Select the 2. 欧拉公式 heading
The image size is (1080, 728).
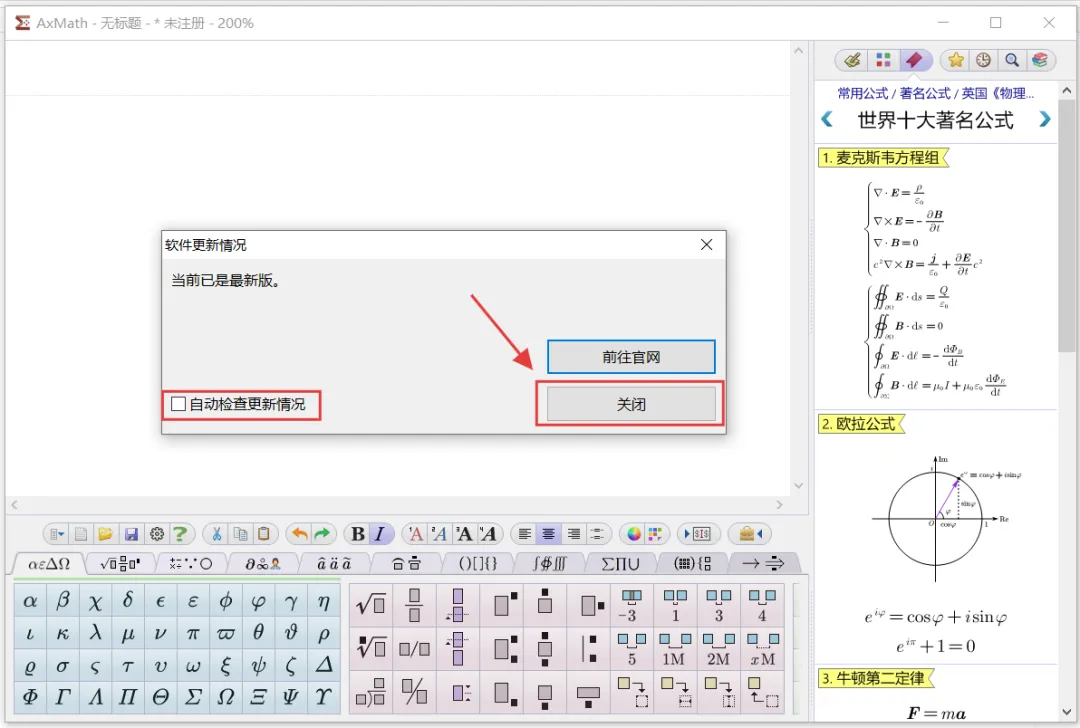click(x=859, y=424)
